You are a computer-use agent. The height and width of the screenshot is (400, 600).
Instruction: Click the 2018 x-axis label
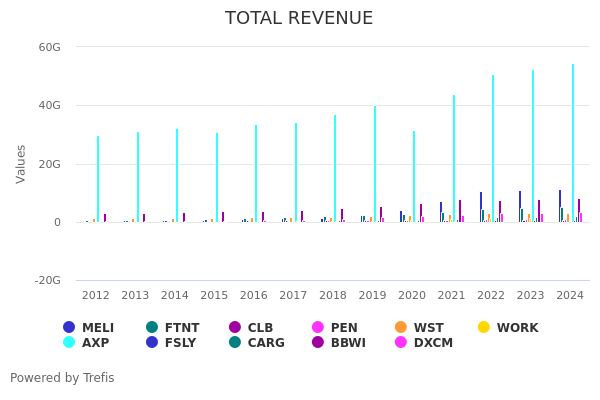[x=333, y=296]
